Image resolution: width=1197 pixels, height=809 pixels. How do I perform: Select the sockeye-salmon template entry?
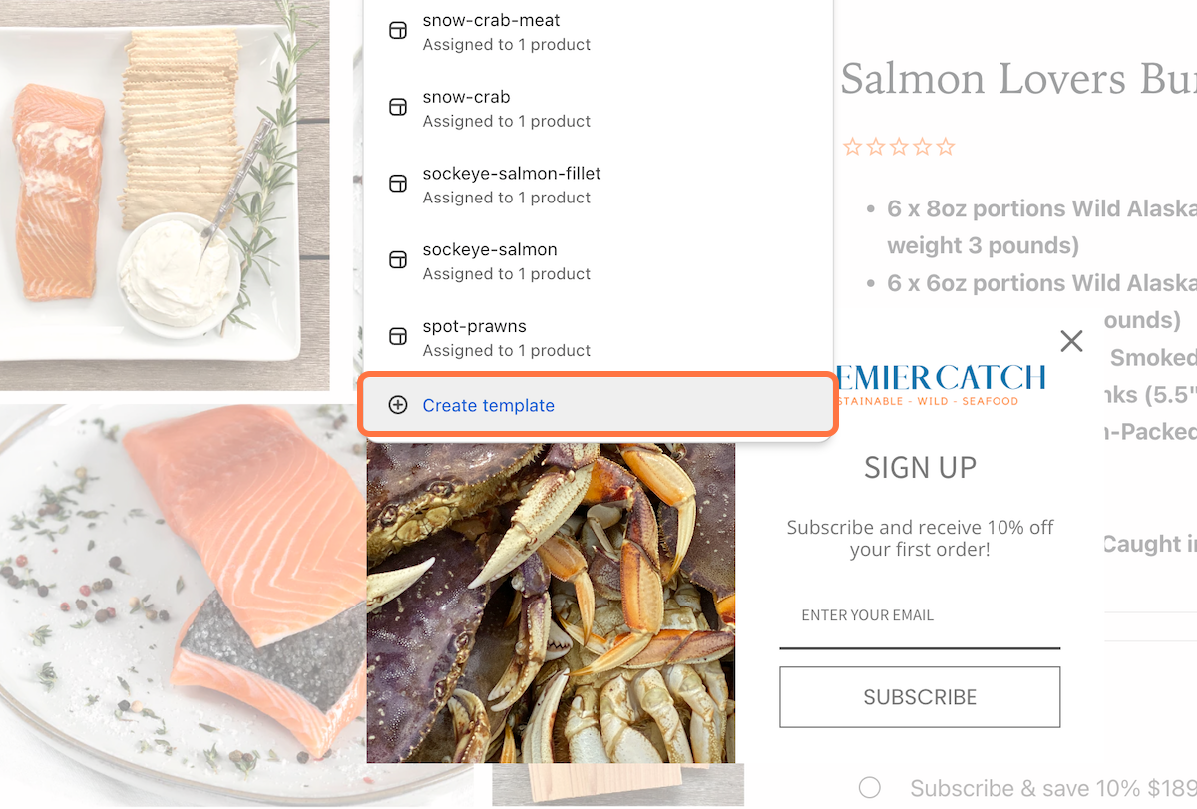[x=598, y=261]
